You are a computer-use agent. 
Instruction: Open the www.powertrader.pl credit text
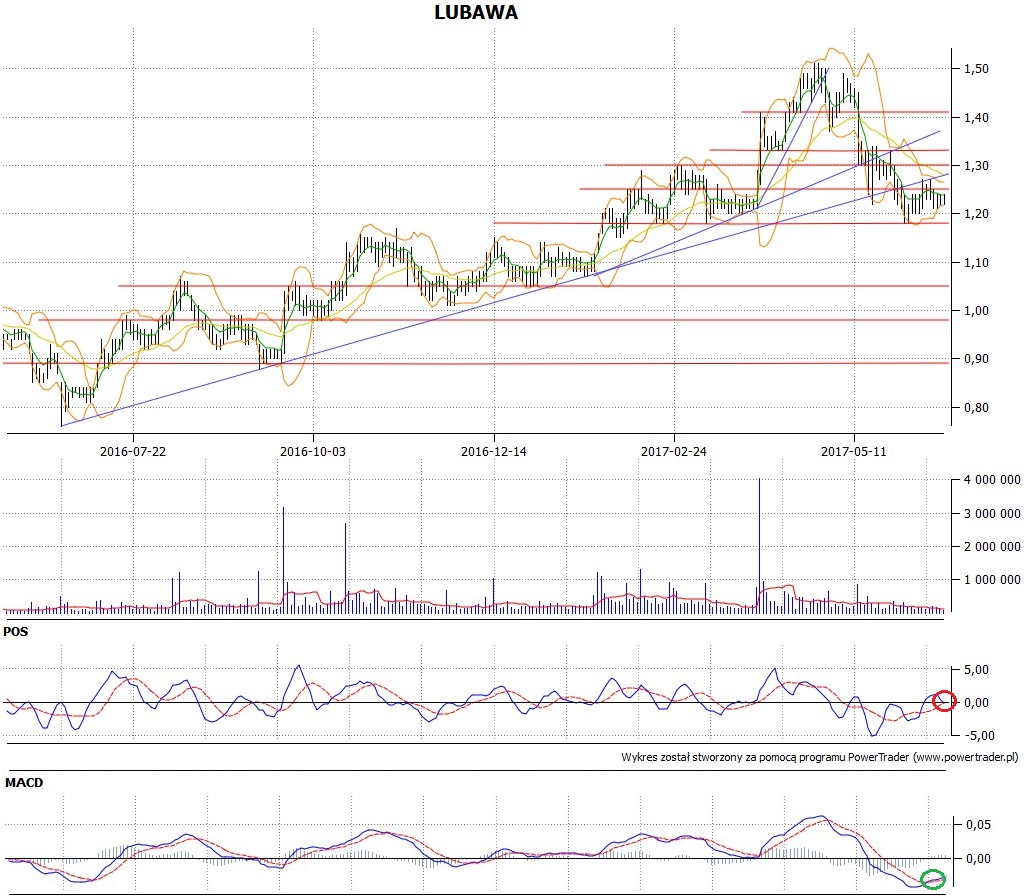click(x=965, y=758)
